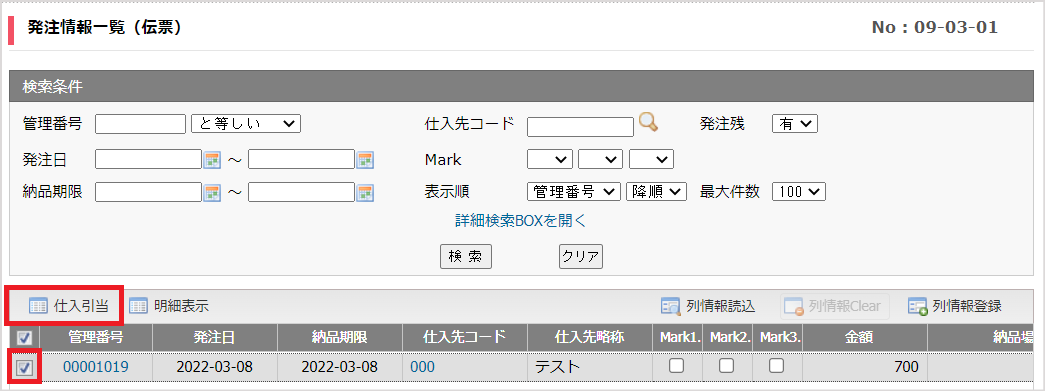Open the 最大件数 dropdown showing 100
The height and width of the screenshot is (391, 1045).
798,192
